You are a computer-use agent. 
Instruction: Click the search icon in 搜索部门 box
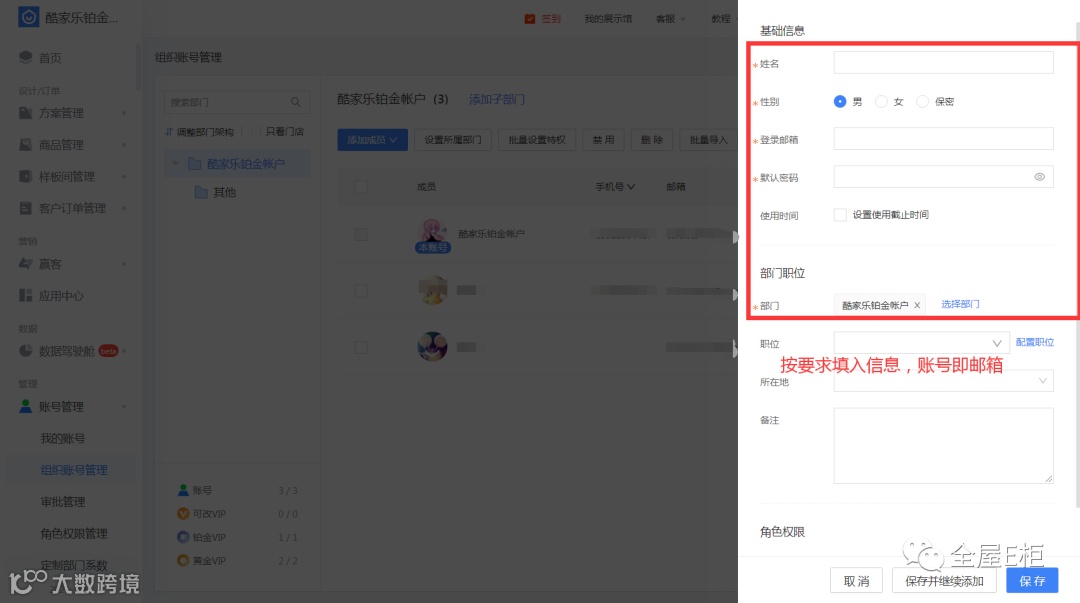click(x=295, y=102)
